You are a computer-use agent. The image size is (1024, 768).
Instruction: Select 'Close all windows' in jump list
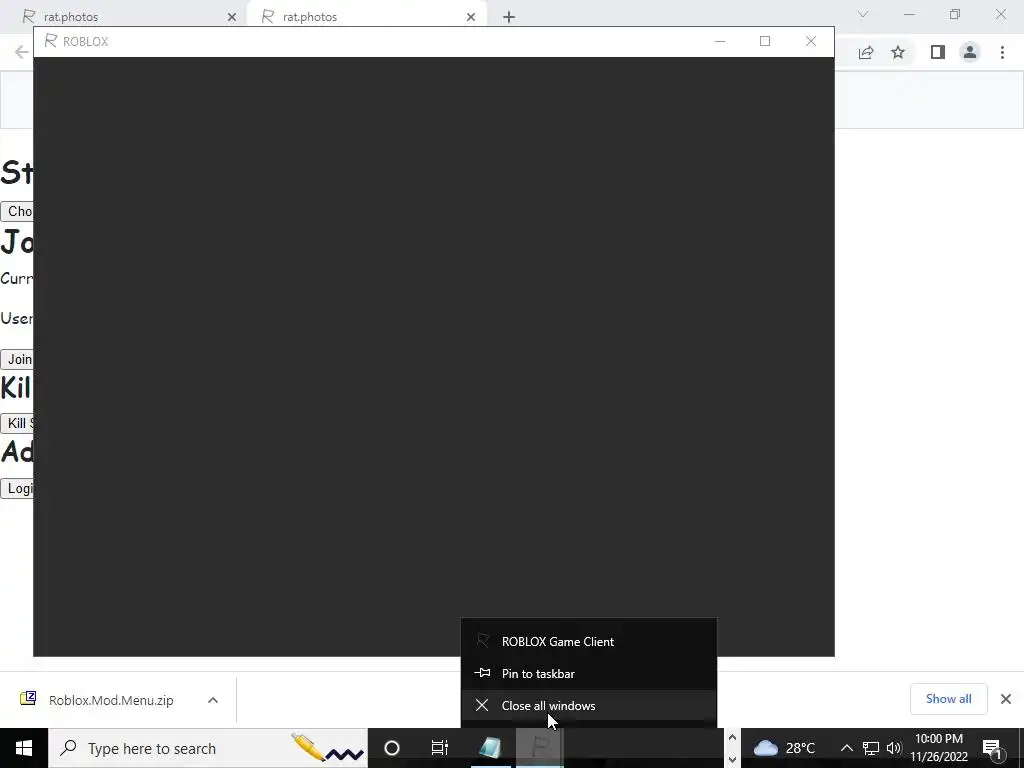coord(588,705)
